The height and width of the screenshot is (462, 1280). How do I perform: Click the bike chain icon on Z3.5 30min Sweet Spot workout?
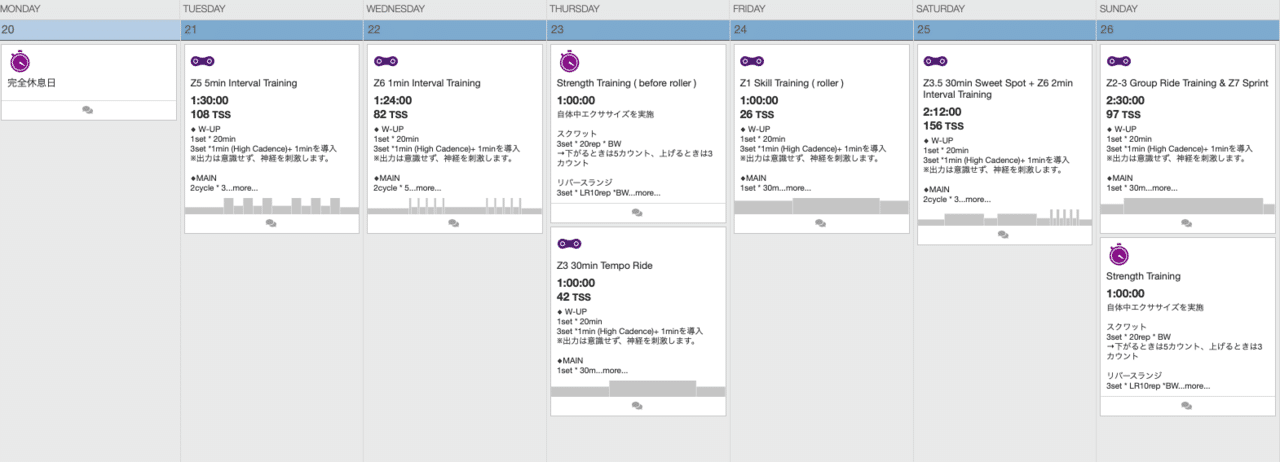click(935, 61)
